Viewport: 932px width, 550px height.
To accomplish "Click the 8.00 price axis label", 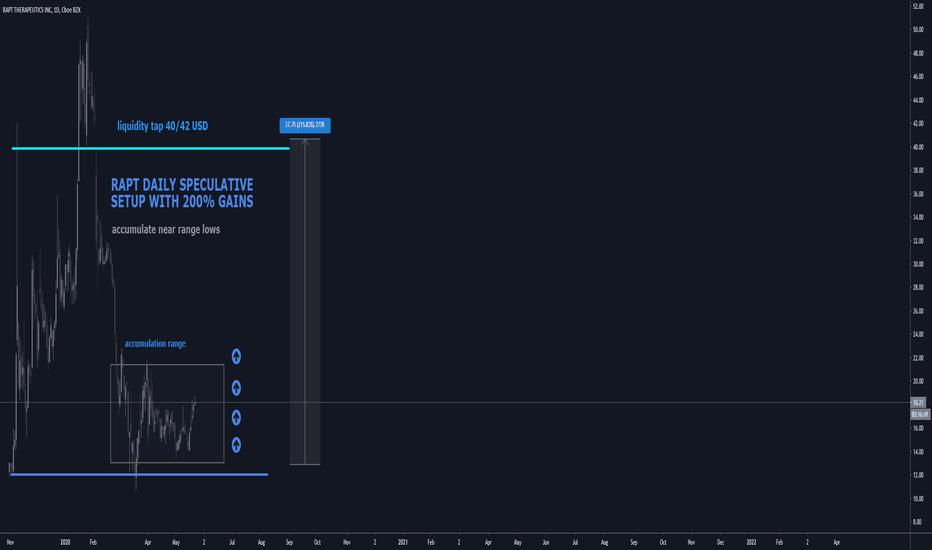I will click(x=918, y=522).
